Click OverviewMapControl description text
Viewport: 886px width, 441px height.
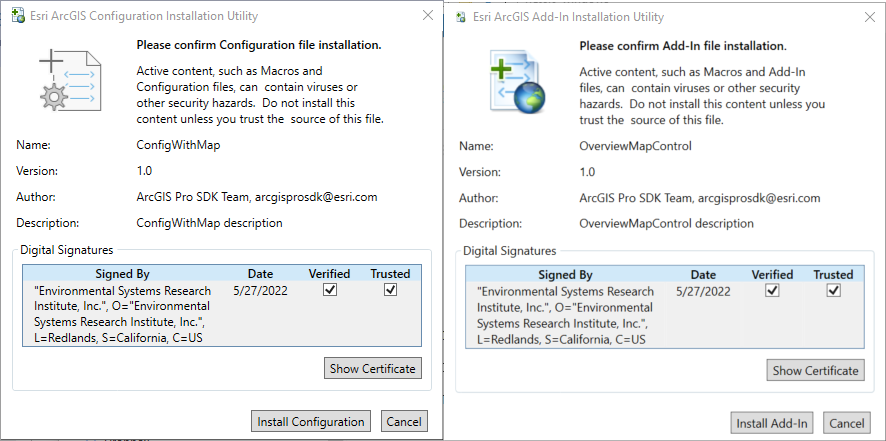666,223
